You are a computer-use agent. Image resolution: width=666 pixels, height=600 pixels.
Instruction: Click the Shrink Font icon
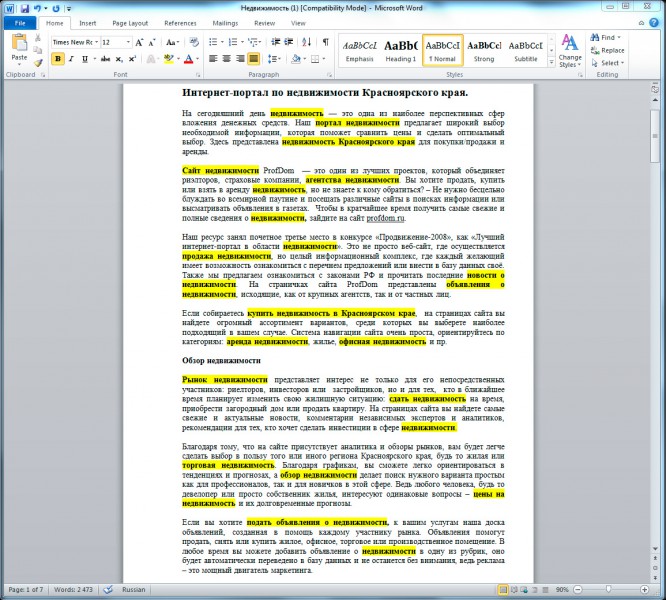point(152,42)
